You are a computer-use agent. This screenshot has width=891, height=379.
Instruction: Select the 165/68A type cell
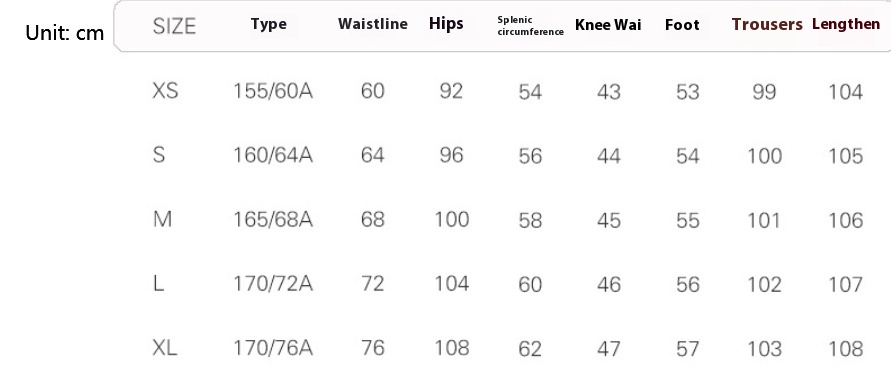click(273, 219)
